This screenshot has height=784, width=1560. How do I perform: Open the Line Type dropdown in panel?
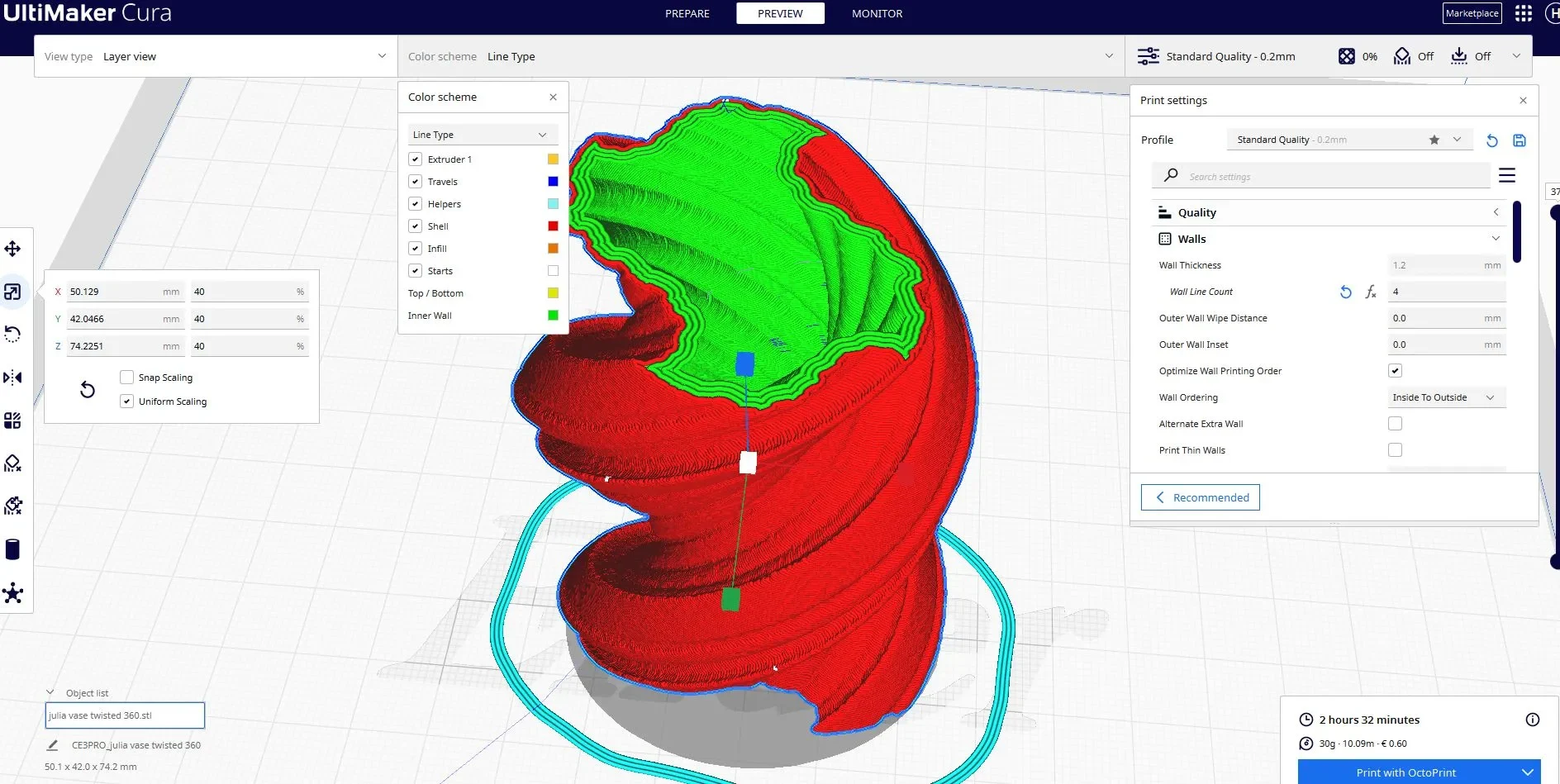[x=483, y=135]
